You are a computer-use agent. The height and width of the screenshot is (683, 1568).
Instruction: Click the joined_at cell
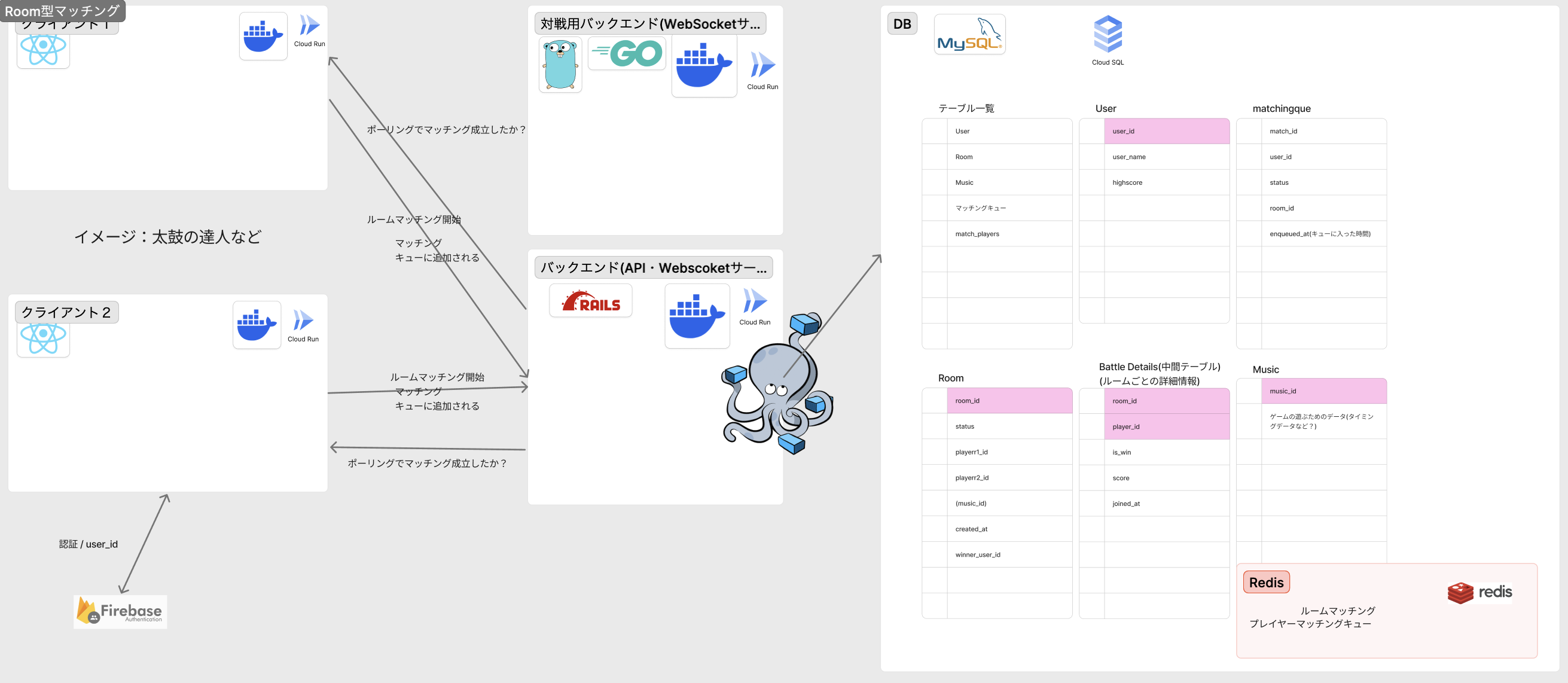1167,504
